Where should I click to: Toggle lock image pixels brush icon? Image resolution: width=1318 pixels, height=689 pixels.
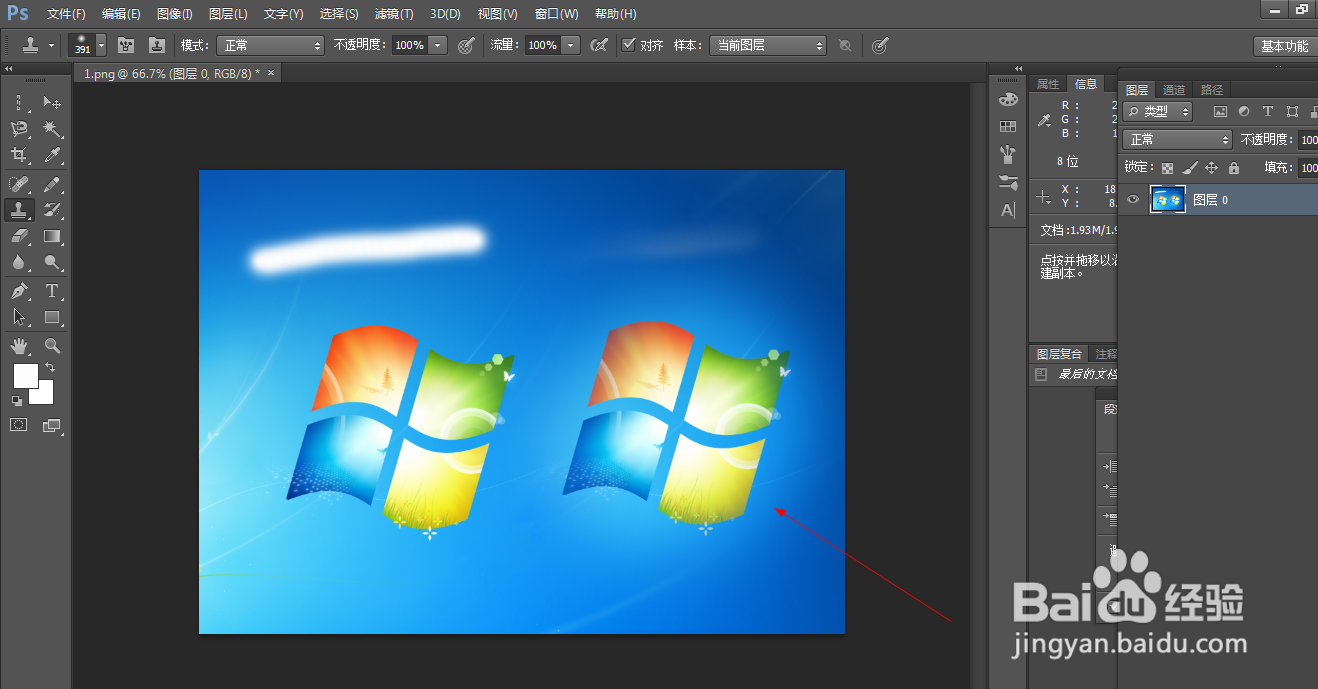[x=1189, y=168]
